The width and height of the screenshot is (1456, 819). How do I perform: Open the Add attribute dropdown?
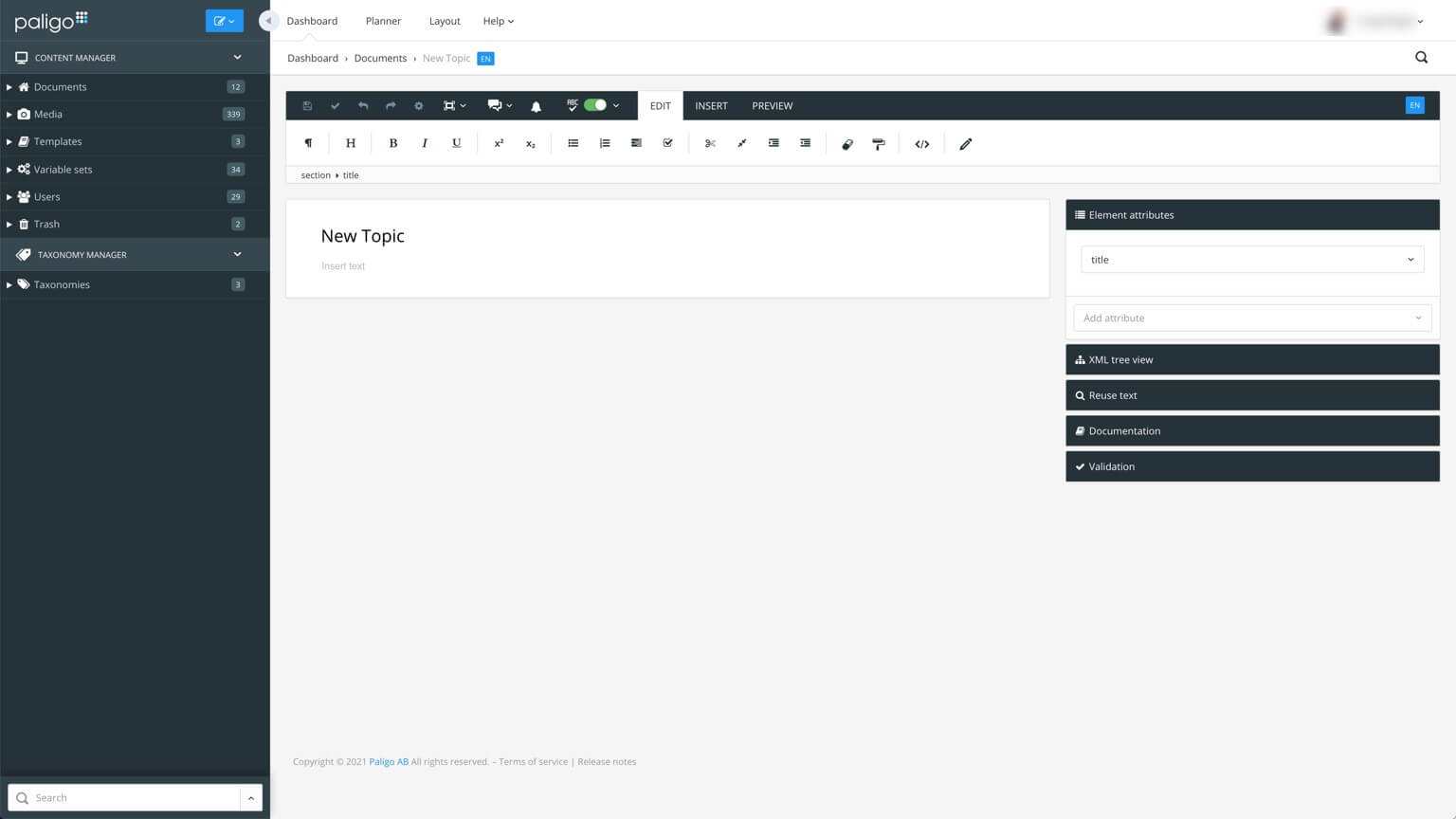[x=1251, y=318]
